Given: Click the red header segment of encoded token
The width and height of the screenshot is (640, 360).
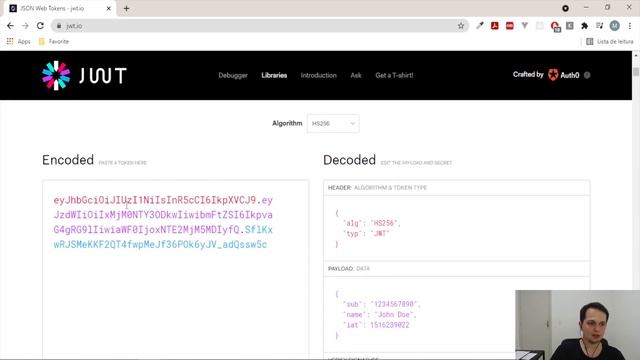Looking at the screenshot, I should click(155, 200).
